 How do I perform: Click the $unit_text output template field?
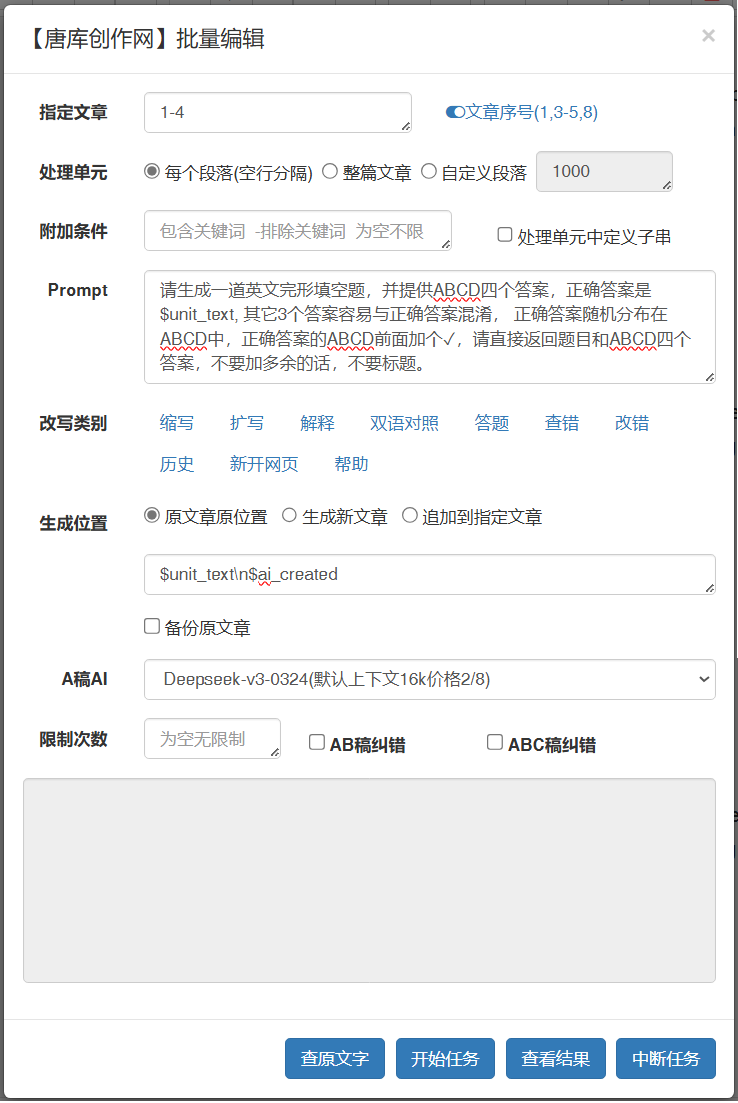430,575
